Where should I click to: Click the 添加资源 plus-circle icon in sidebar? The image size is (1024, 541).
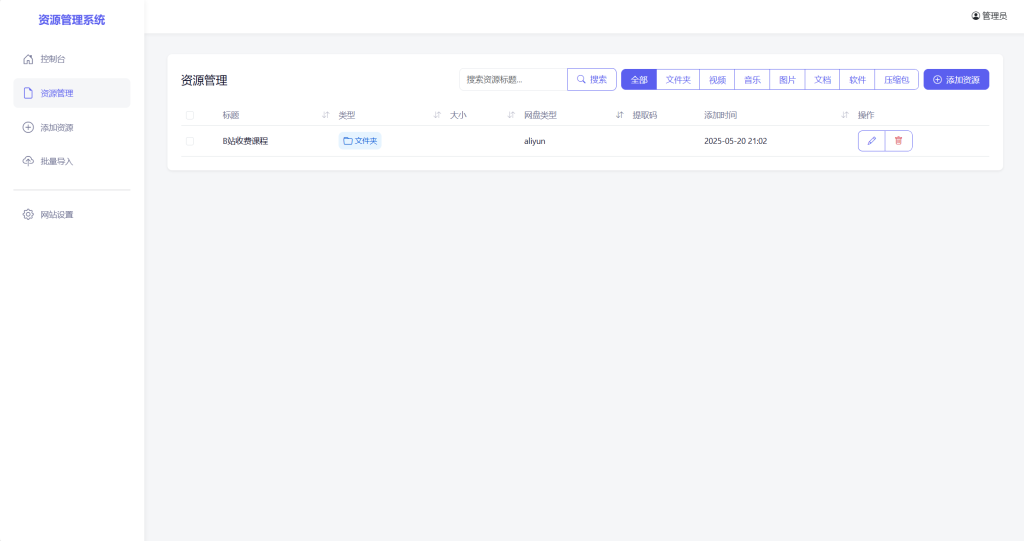[x=28, y=127]
